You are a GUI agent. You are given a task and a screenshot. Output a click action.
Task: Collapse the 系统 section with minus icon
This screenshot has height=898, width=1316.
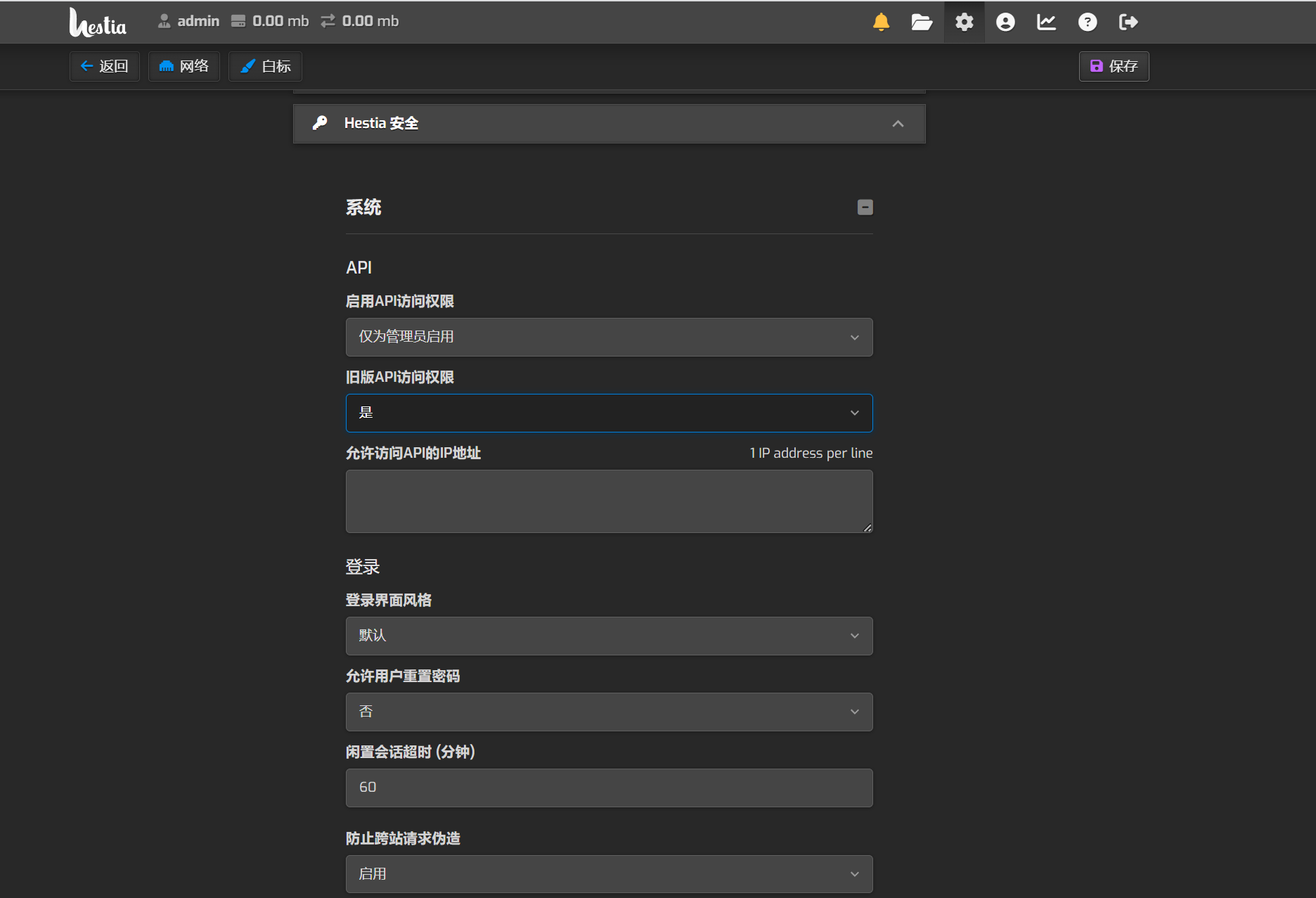[x=865, y=207]
